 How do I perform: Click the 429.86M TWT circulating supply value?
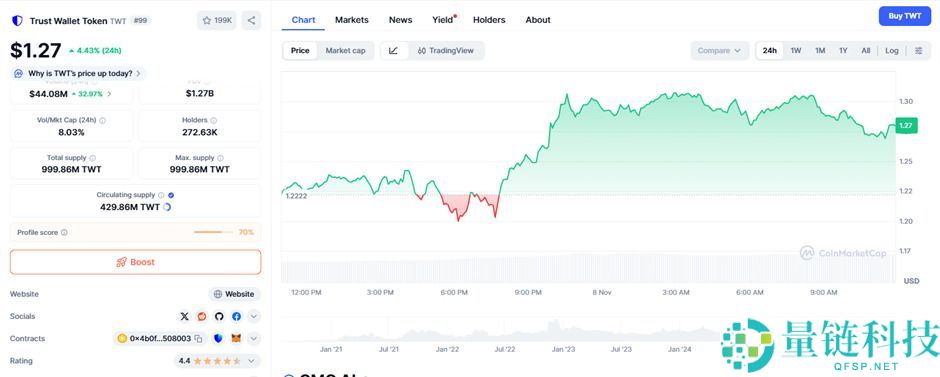(130, 207)
